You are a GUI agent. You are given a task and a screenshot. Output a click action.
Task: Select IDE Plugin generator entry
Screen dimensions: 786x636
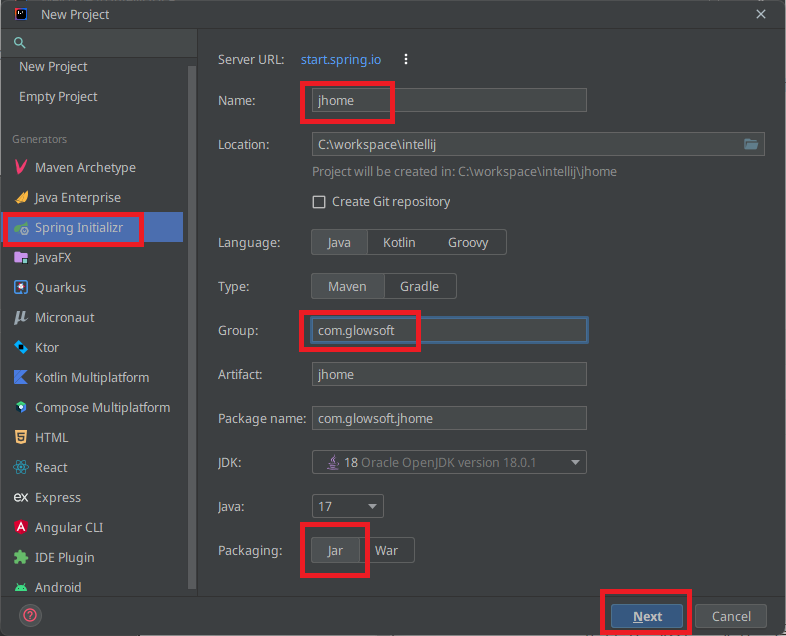[x=65, y=557]
